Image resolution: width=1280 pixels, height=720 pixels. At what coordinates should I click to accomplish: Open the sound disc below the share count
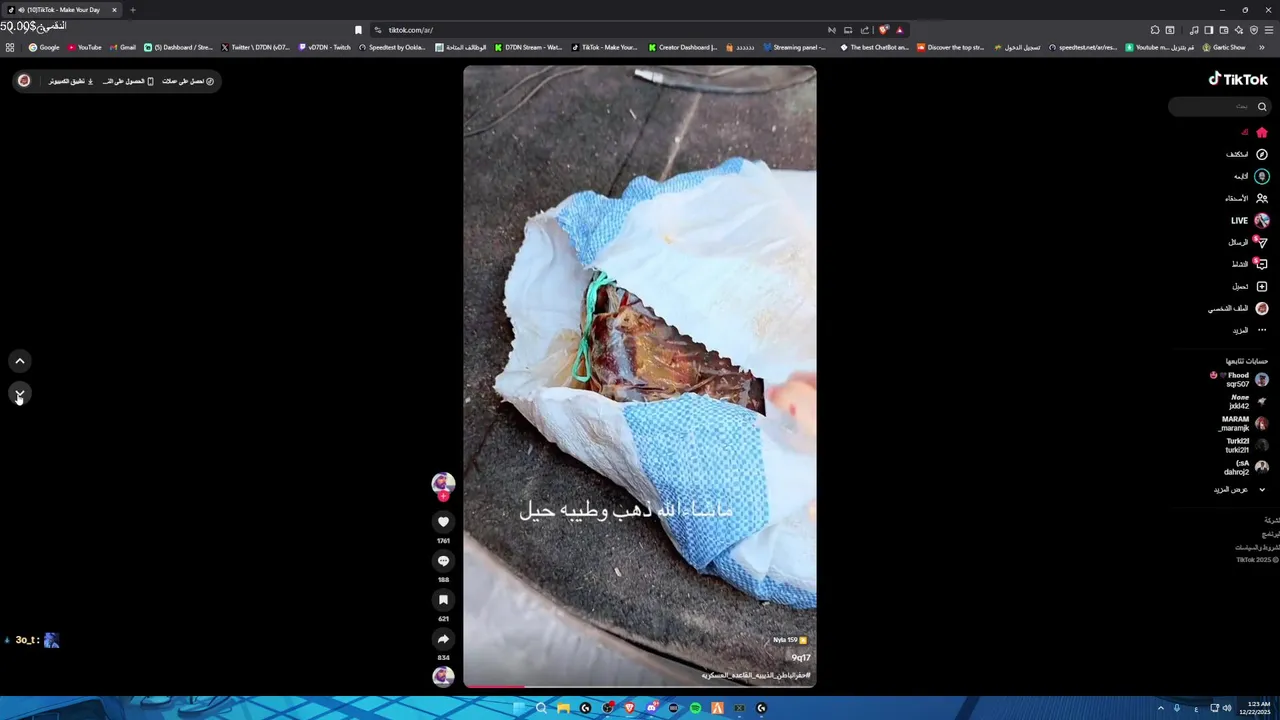pyautogui.click(x=443, y=677)
